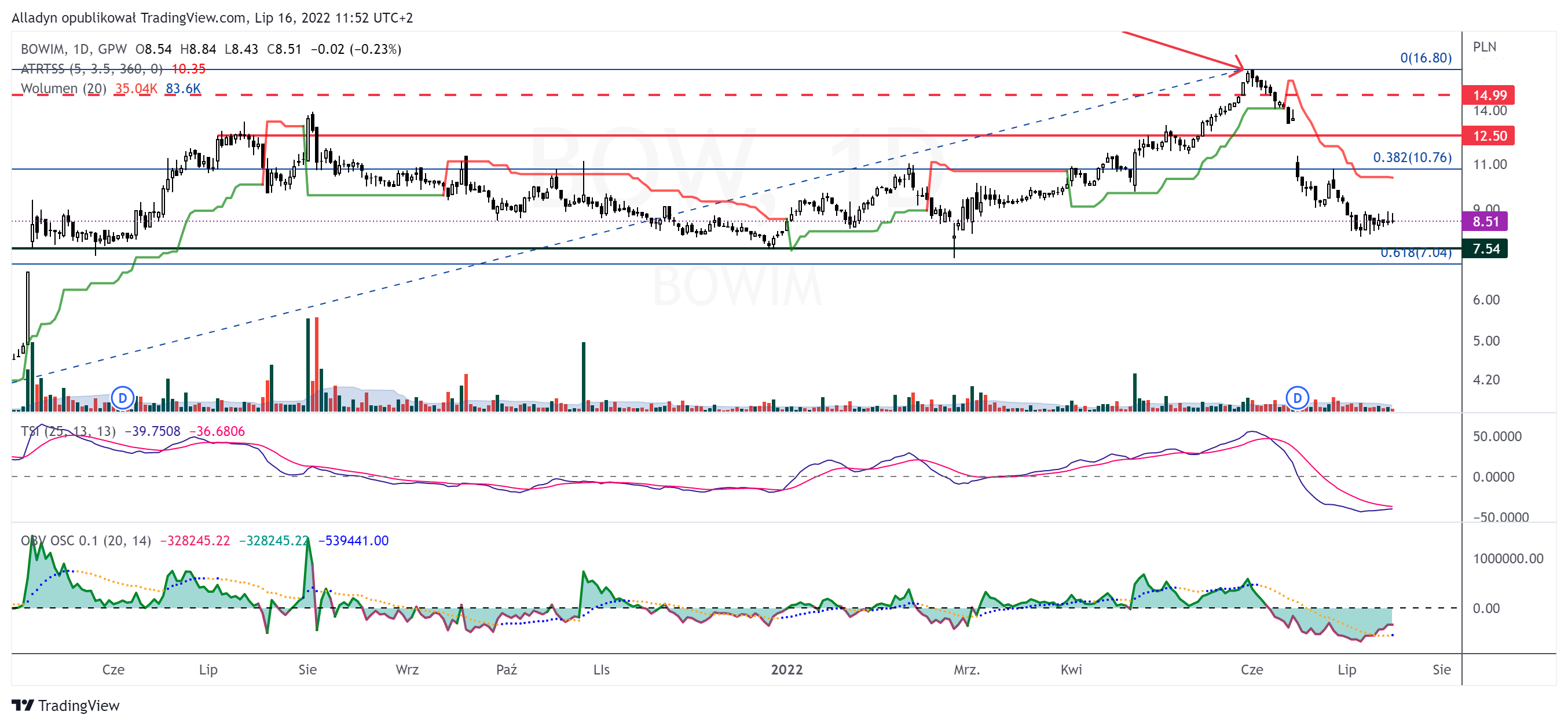Viewport: 1568px width, 726px height.
Task: Click the 14.00 price axis label
Action: coord(1489,111)
